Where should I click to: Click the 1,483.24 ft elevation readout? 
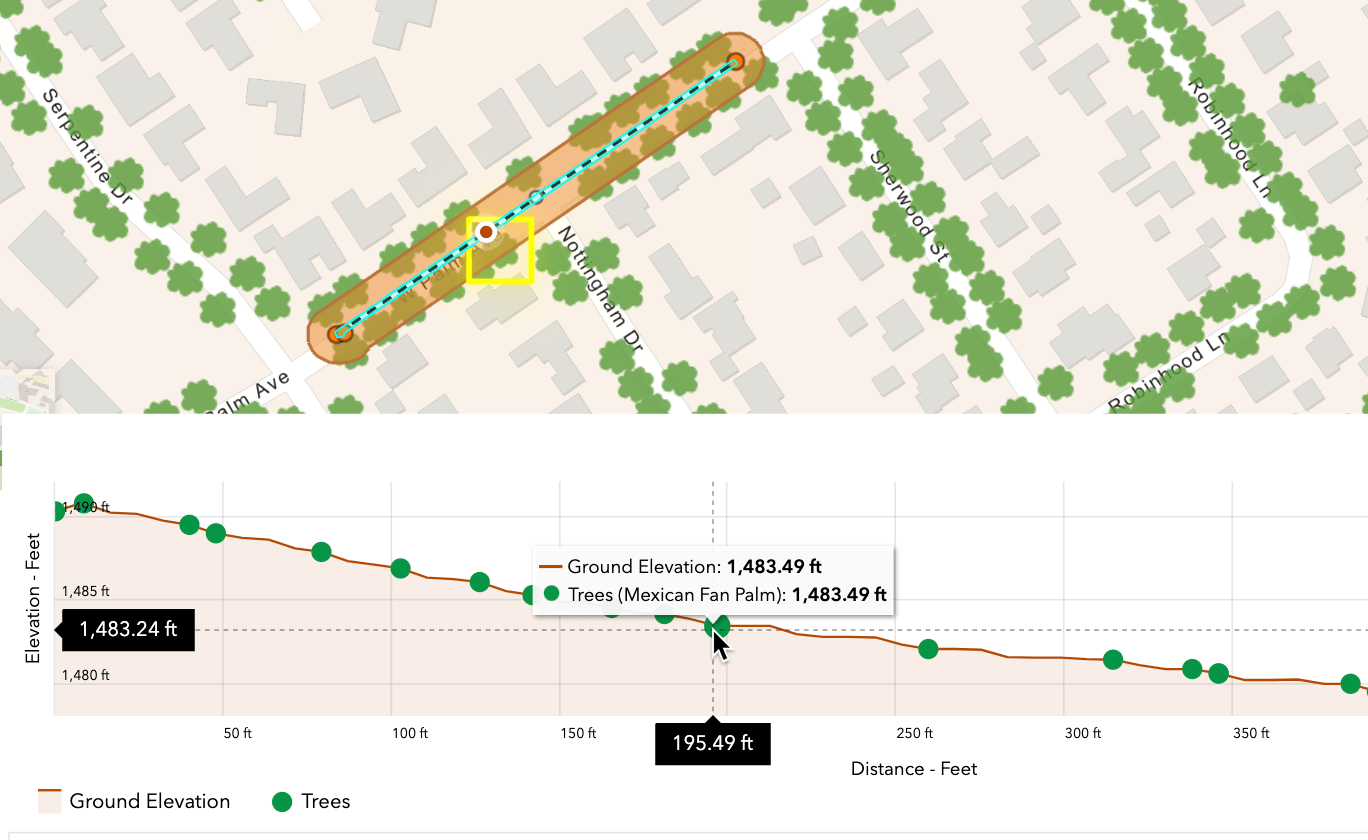[128, 630]
